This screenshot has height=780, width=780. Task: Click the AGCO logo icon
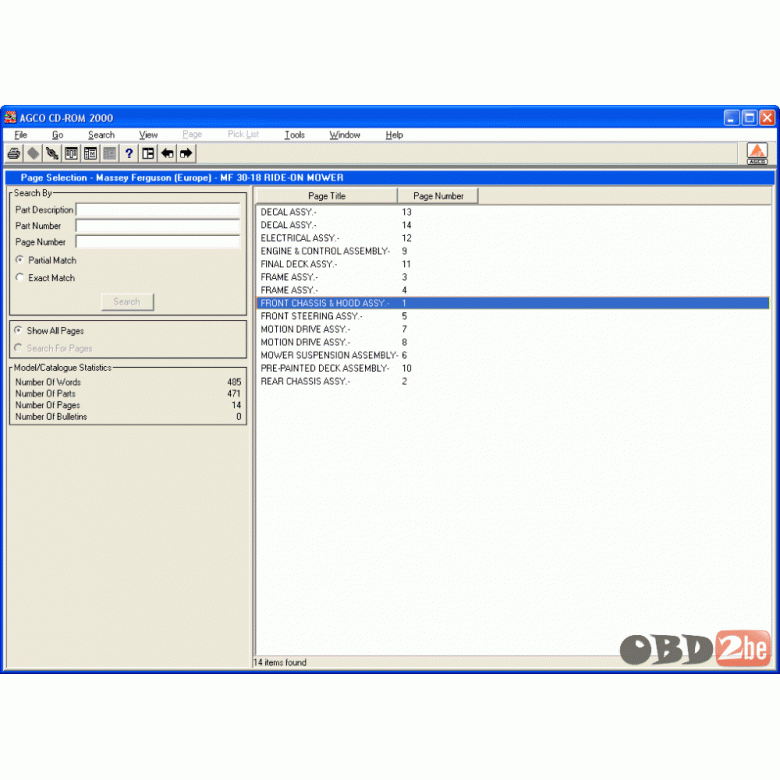coord(757,153)
